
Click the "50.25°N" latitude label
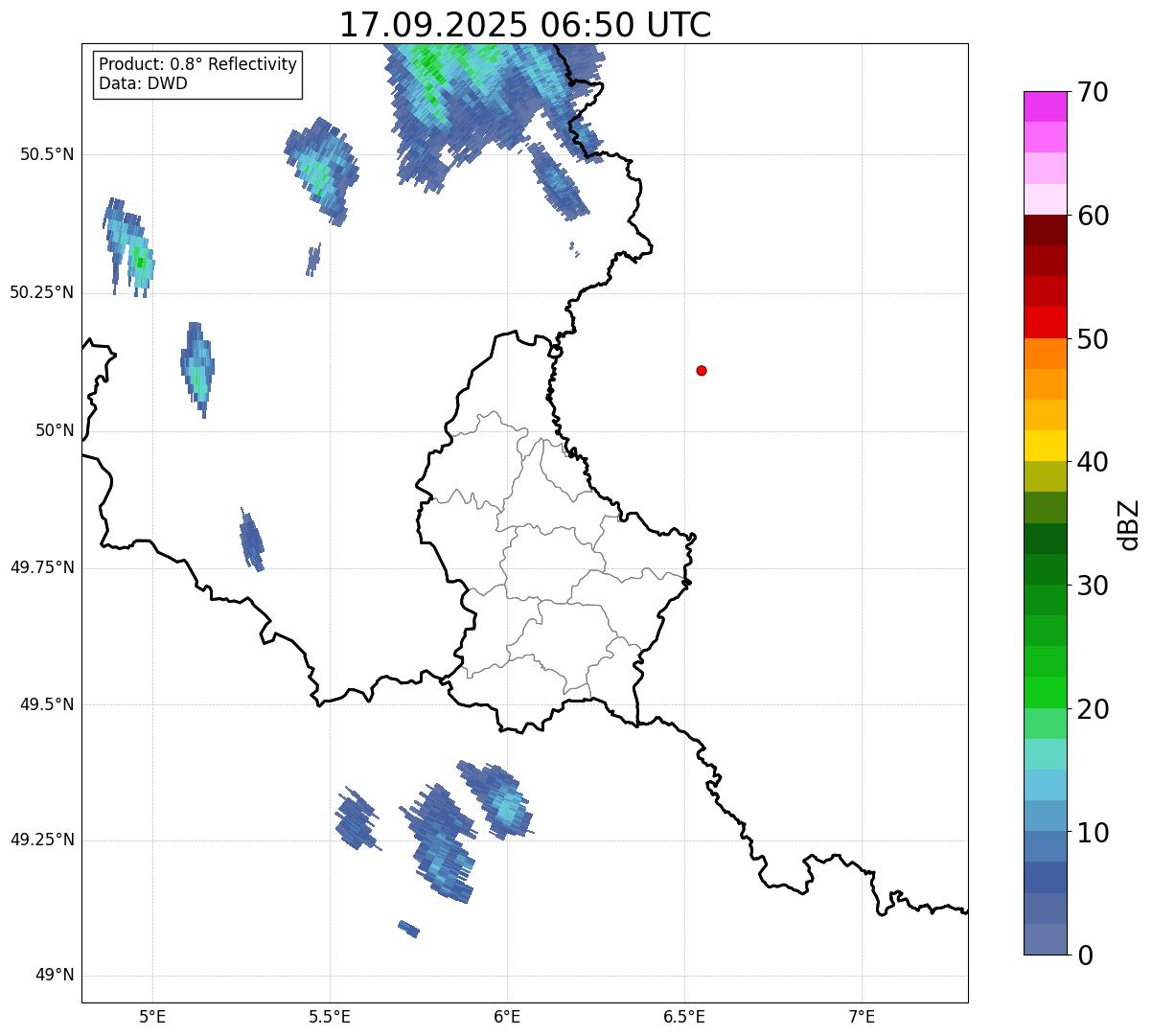tap(42, 292)
